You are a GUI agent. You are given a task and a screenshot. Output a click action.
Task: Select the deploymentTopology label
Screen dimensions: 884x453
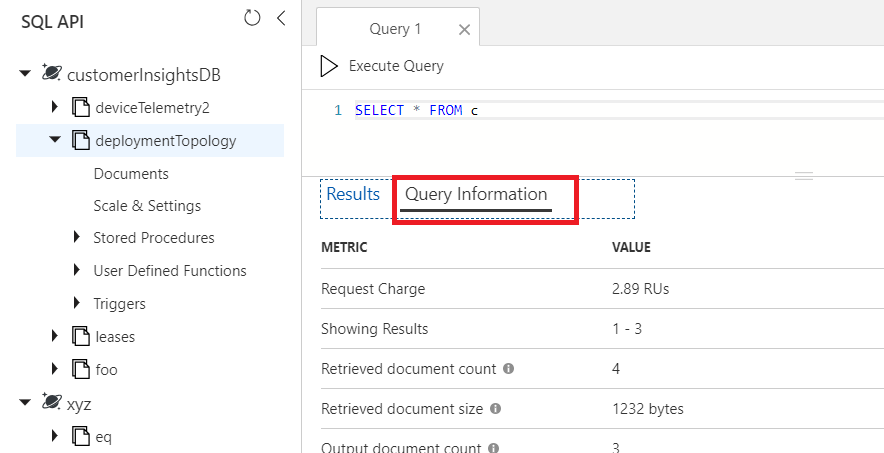166,141
